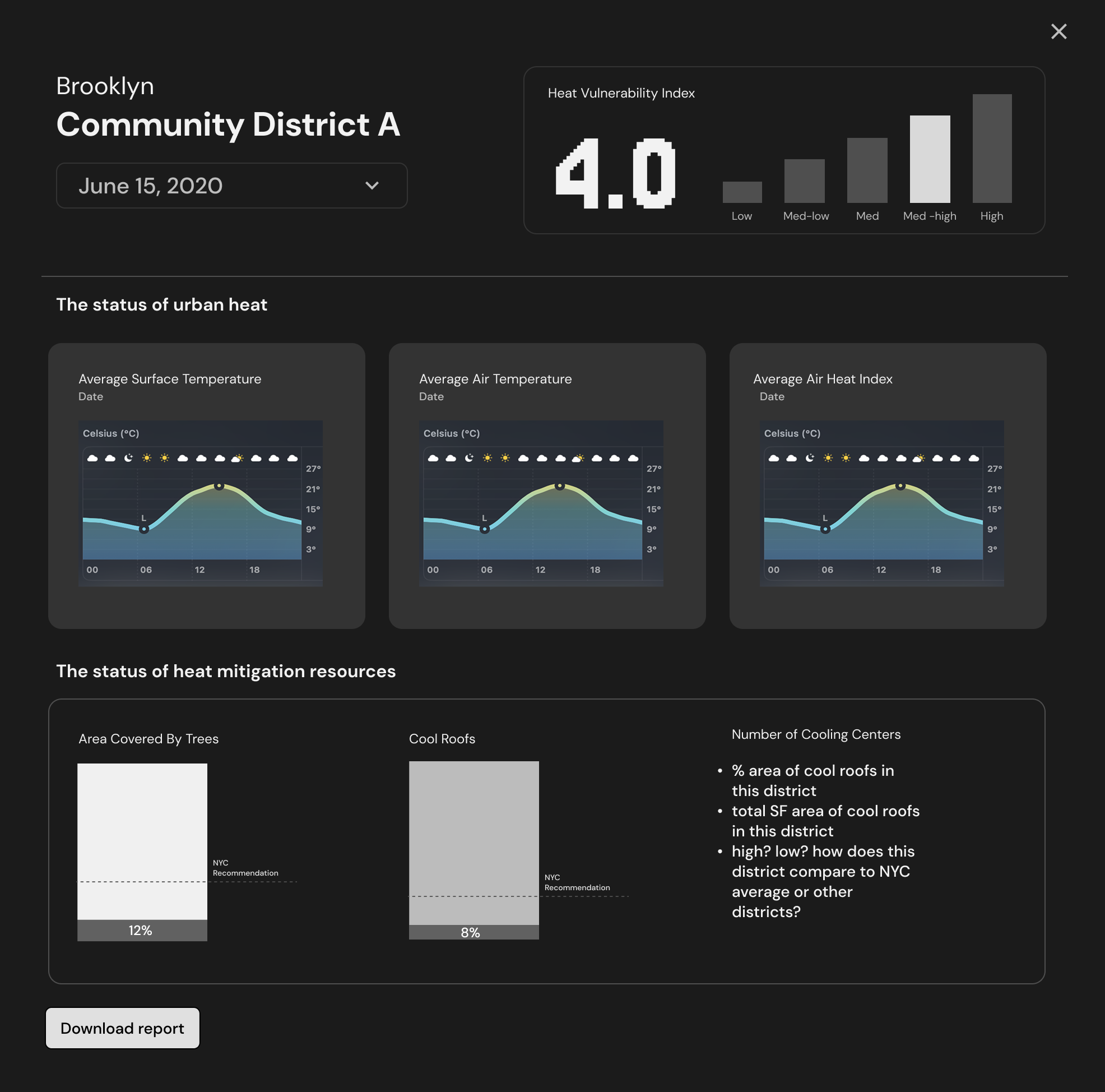
Task: Close the district report dialog
Action: (x=1058, y=31)
